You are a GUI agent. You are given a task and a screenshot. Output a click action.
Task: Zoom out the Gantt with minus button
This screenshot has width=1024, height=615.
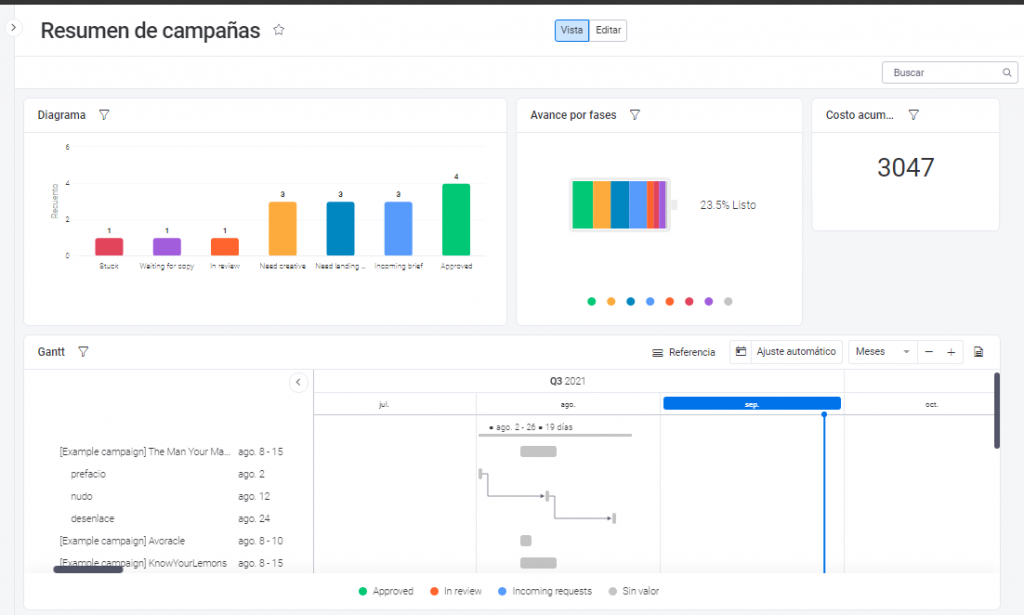click(x=929, y=352)
